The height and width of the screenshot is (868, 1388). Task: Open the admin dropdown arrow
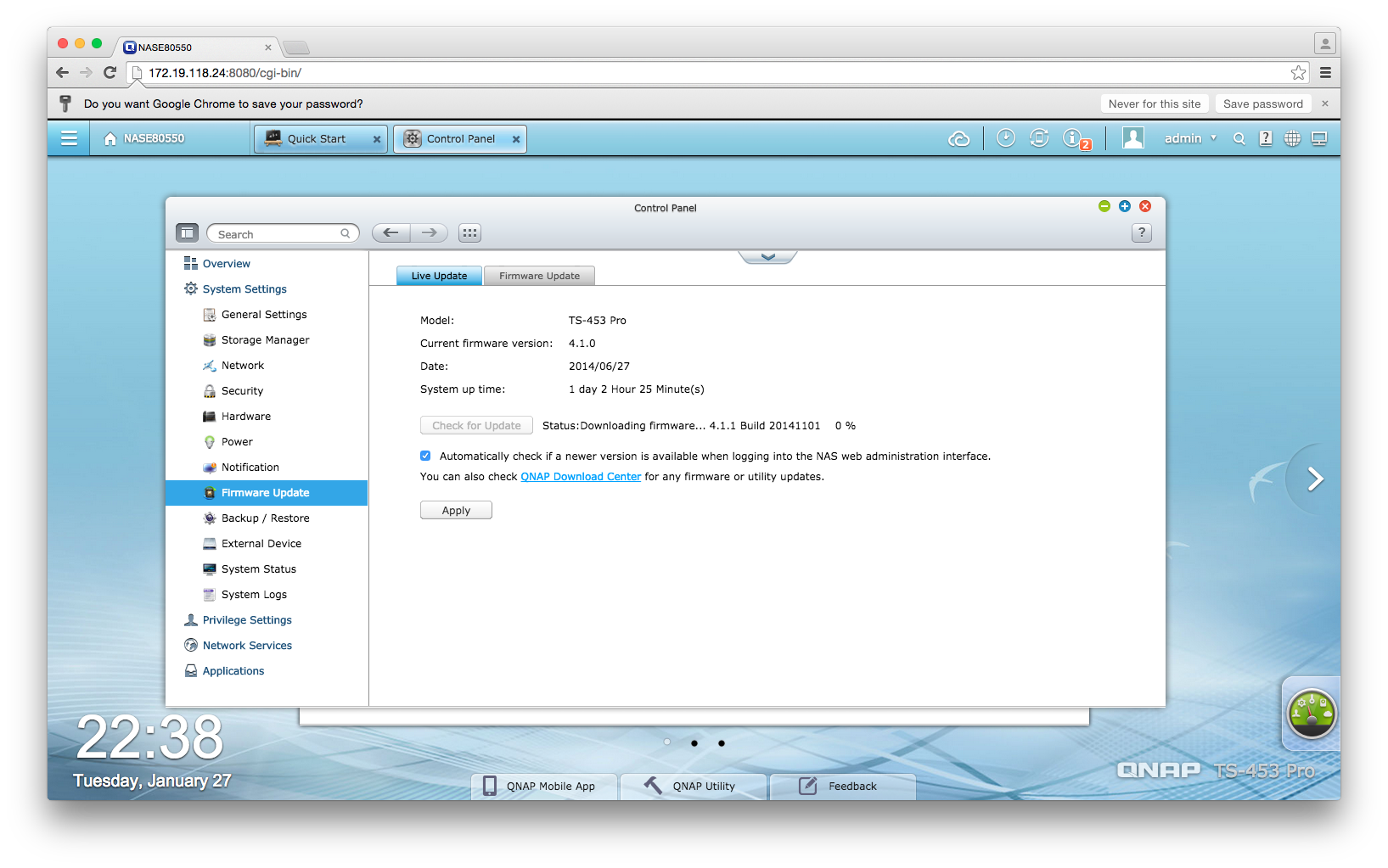pyautogui.click(x=1214, y=138)
